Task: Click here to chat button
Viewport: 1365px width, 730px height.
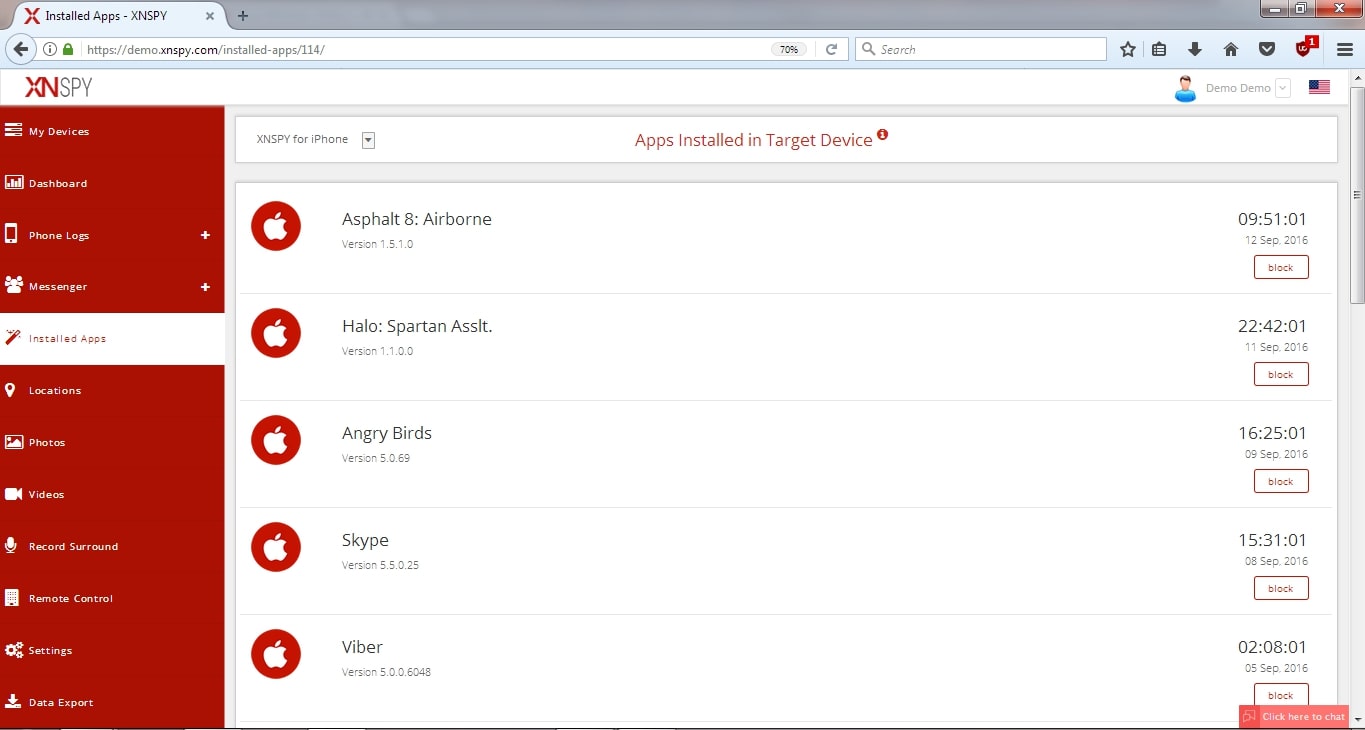Action: 1294,716
